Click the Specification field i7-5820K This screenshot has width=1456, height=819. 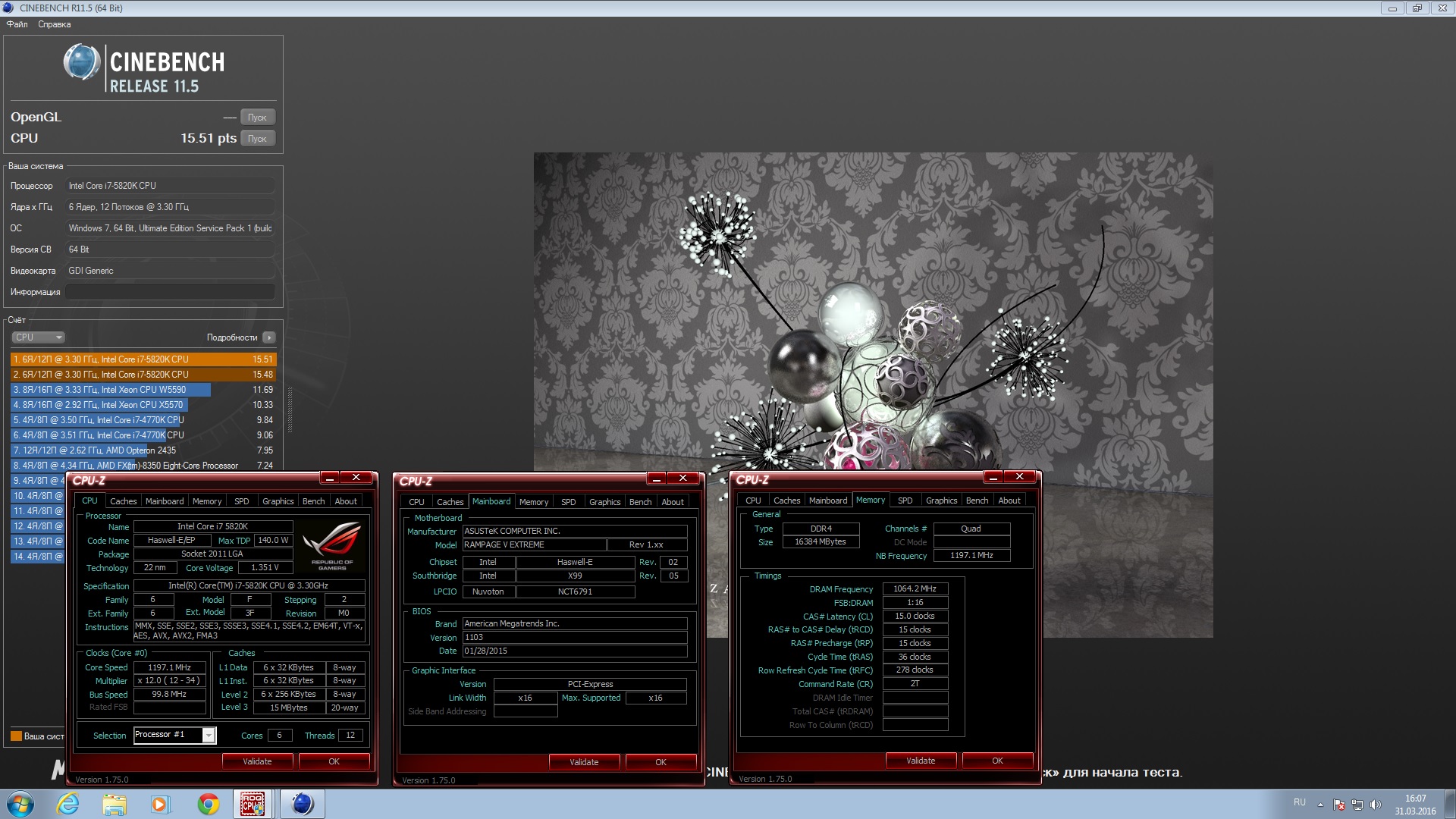[x=249, y=585]
